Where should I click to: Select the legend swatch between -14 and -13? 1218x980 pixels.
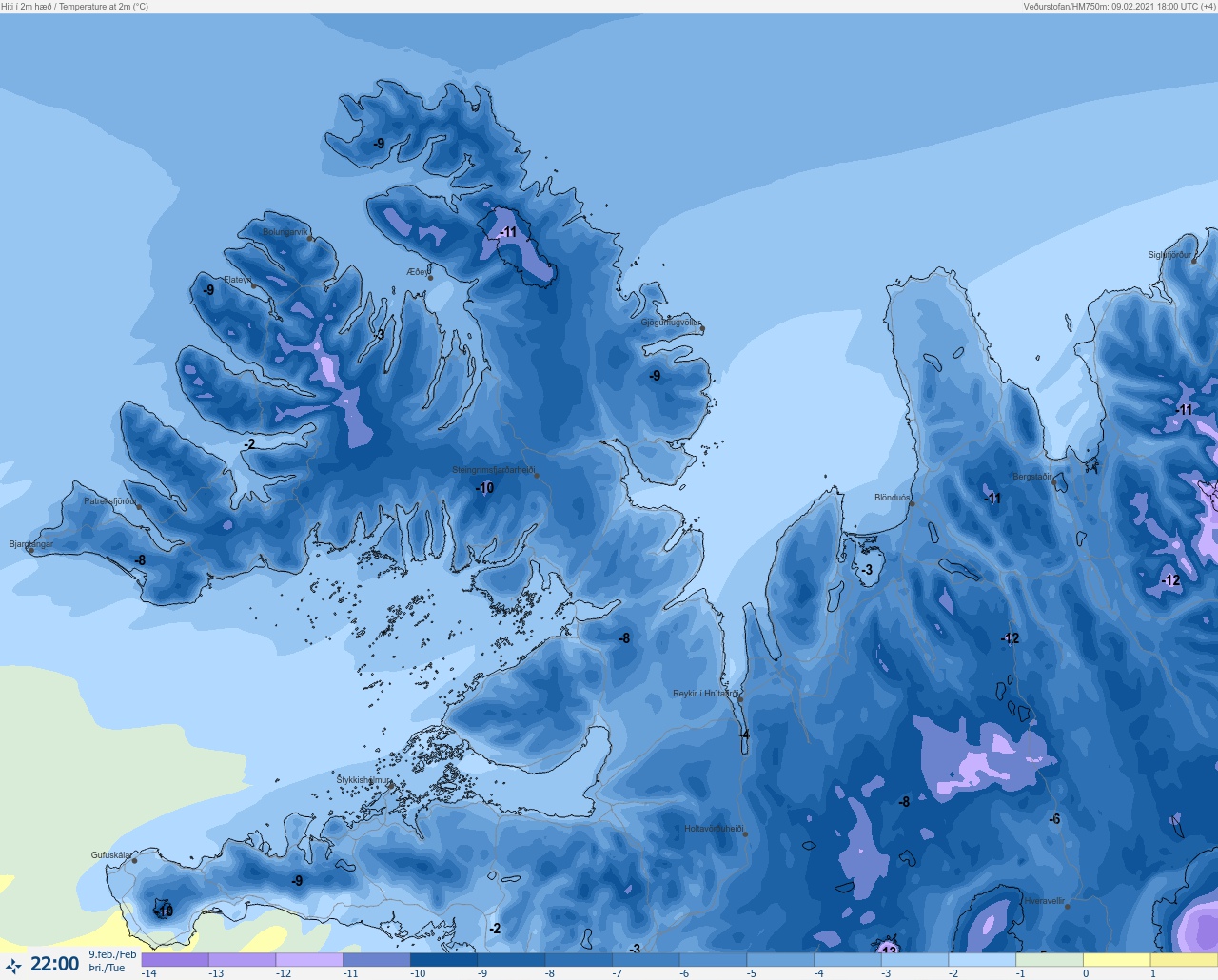click(x=175, y=960)
